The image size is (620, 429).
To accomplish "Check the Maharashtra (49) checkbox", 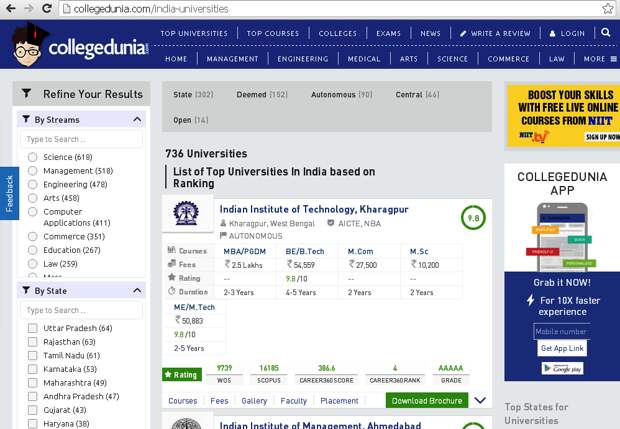I will click(33, 383).
